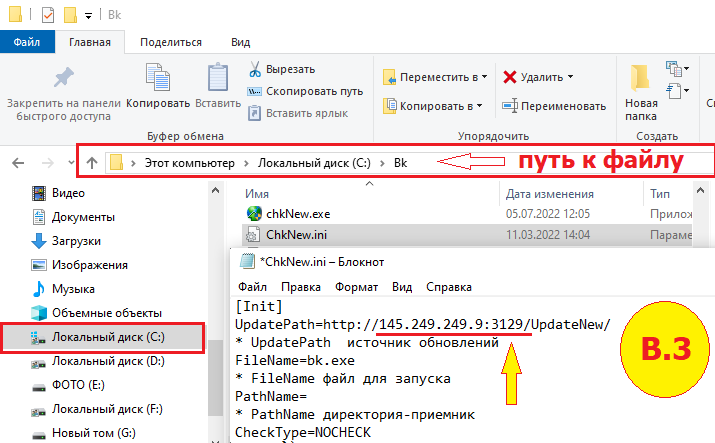The height and width of the screenshot is (443, 715).
Task: Open Notepad Edit menu
Action: 299,286
